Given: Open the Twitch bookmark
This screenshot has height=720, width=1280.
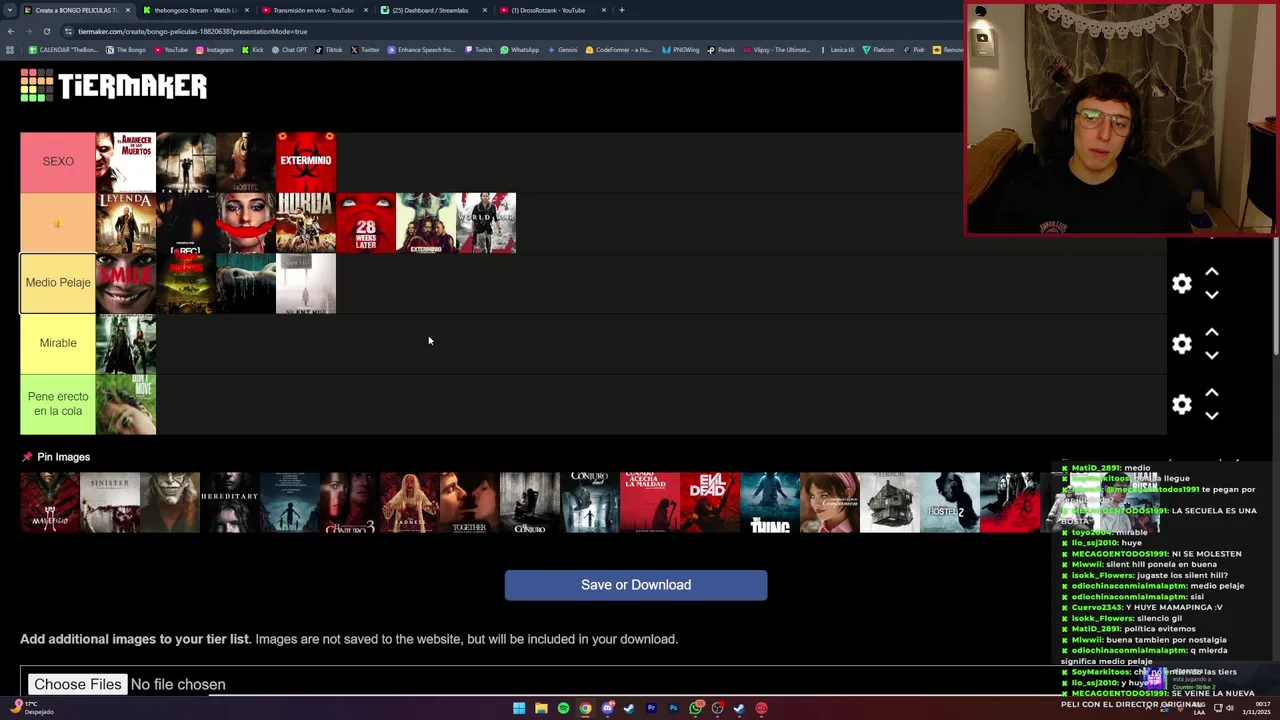Looking at the screenshot, I should 479,50.
